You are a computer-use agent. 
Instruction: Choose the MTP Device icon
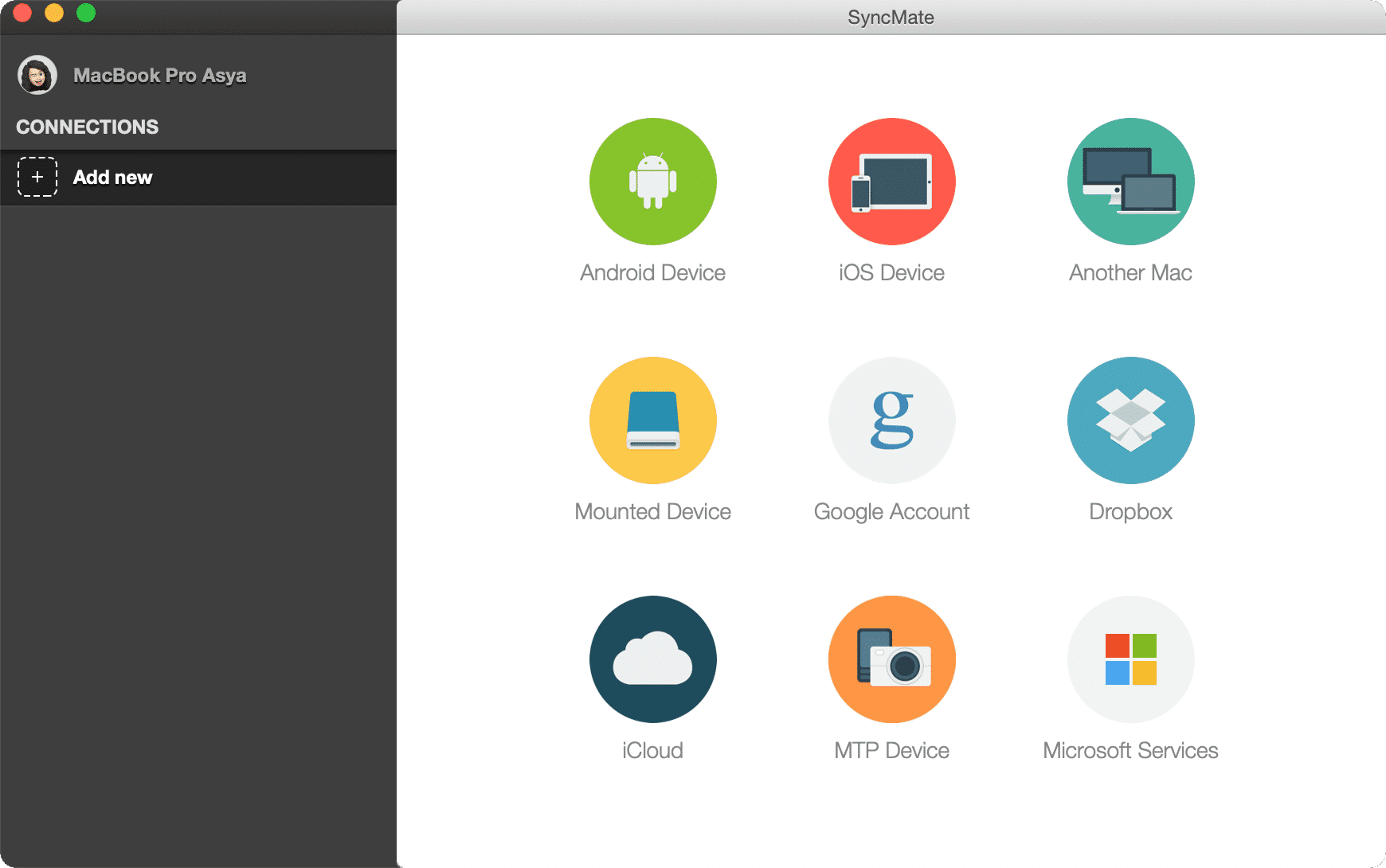891,659
